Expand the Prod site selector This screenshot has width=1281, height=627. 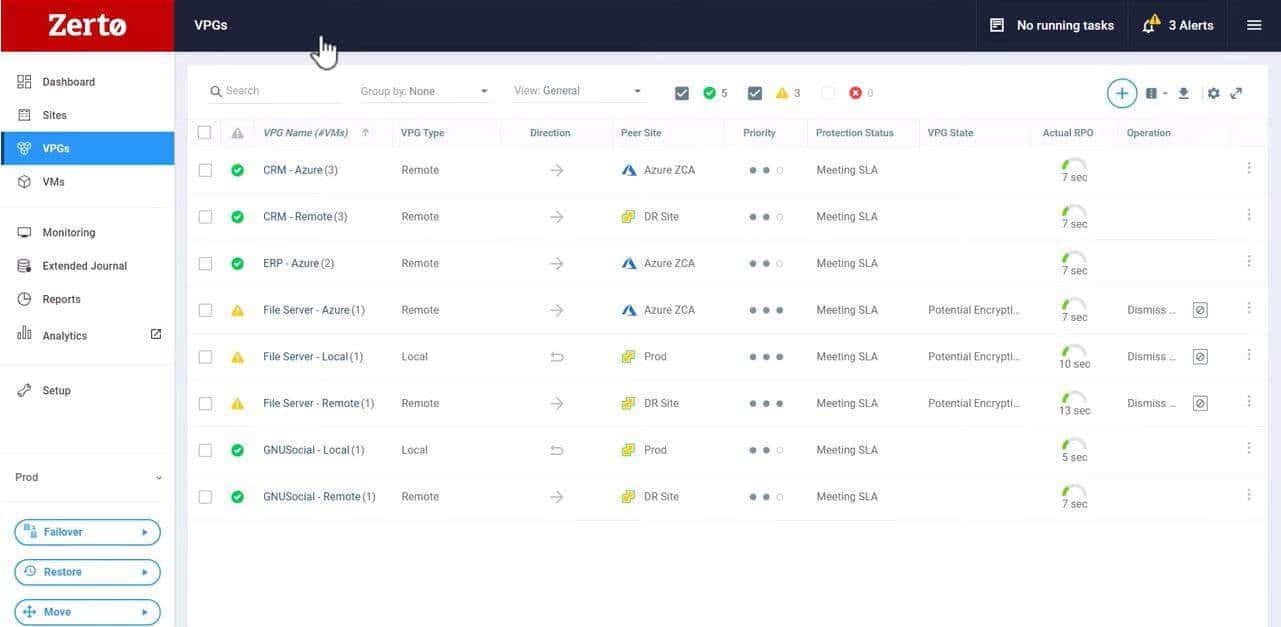(x=87, y=478)
